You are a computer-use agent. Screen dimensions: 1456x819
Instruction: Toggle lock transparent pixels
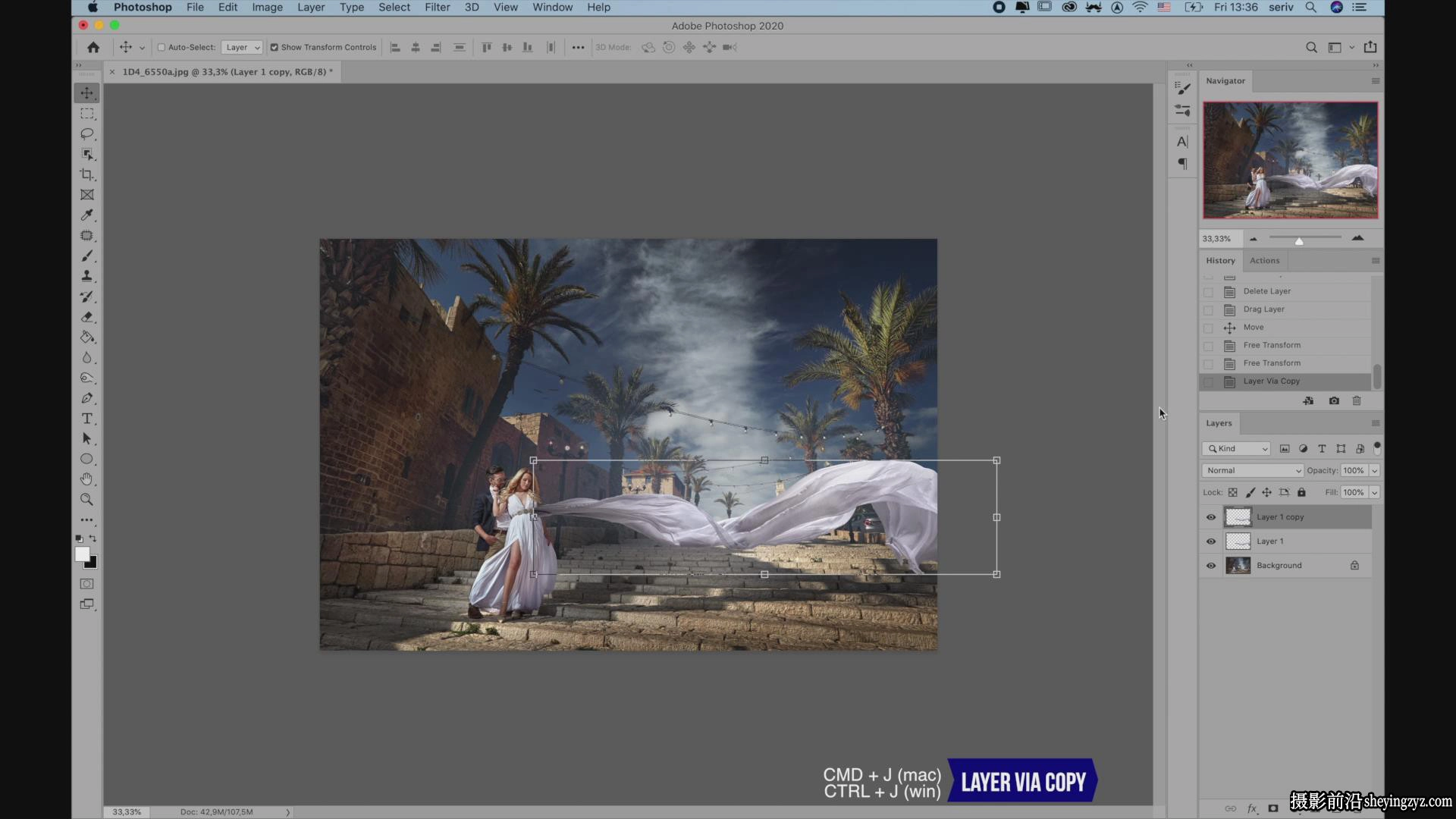(1233, 492)
